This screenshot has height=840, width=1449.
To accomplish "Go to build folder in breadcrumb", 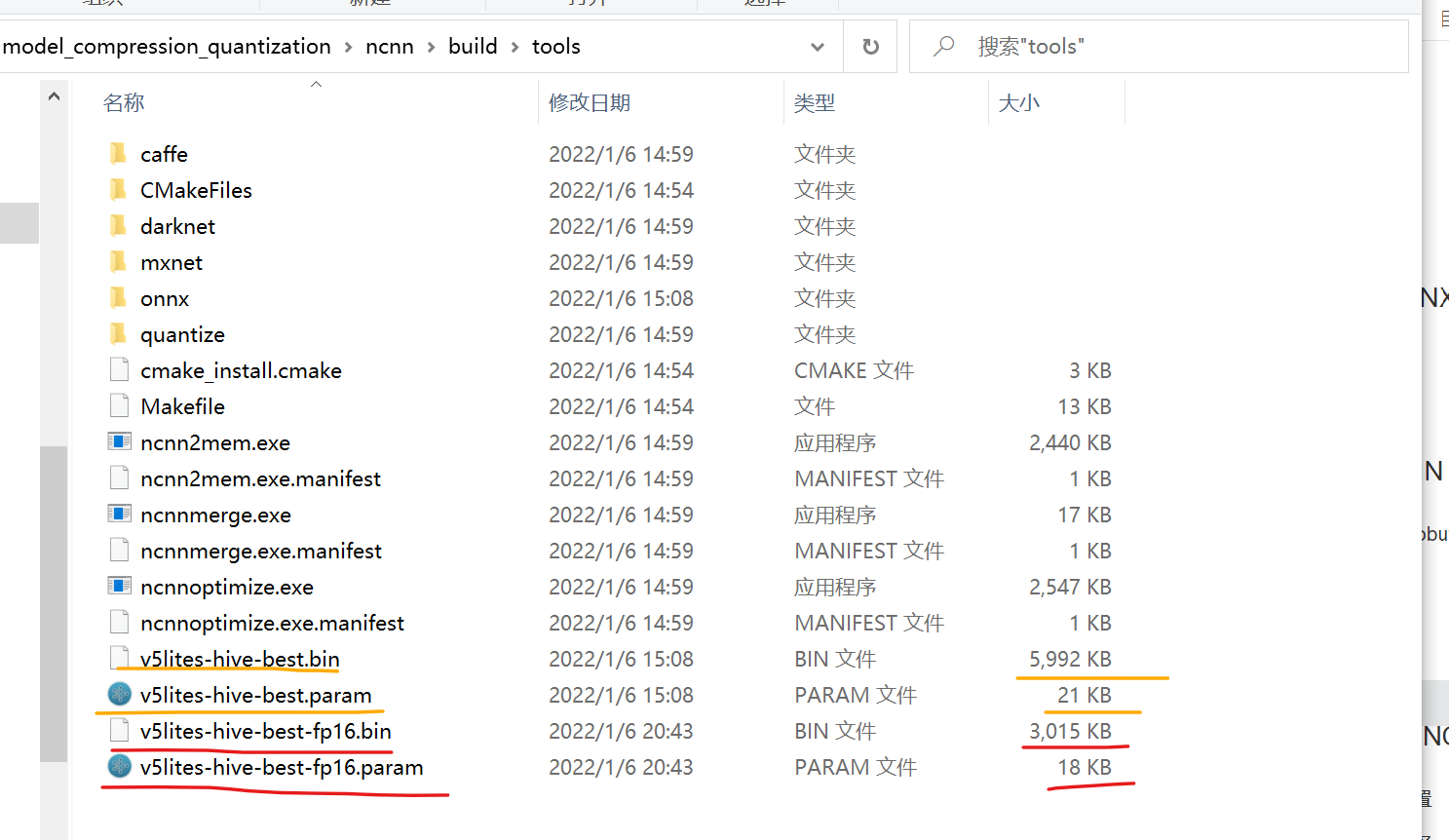I will [473, 47].
